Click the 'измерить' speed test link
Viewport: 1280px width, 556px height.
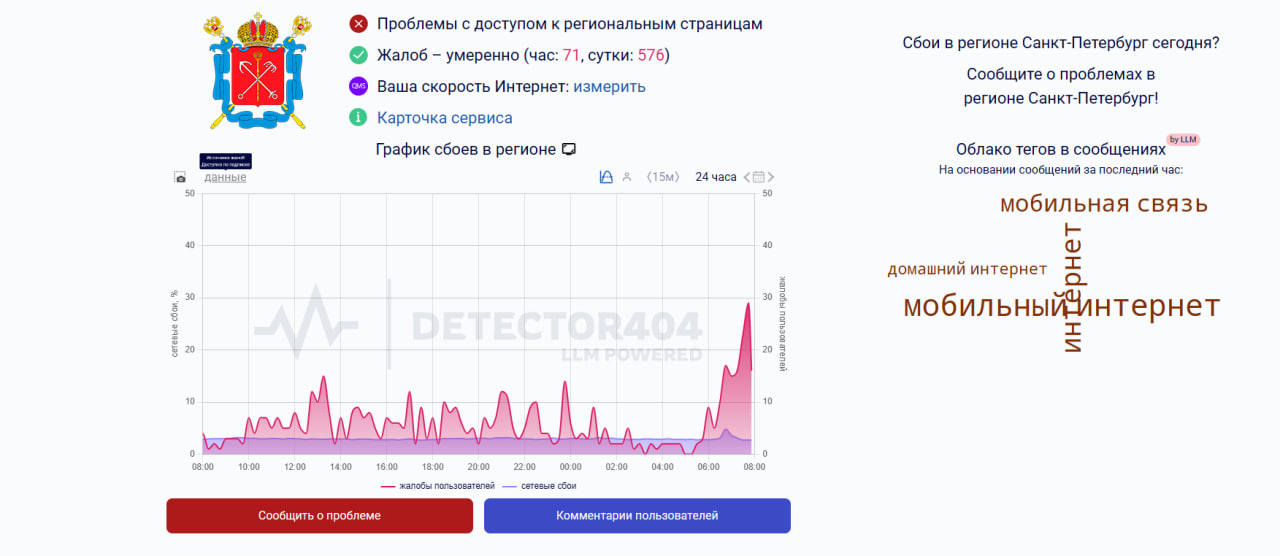point(609,86)
